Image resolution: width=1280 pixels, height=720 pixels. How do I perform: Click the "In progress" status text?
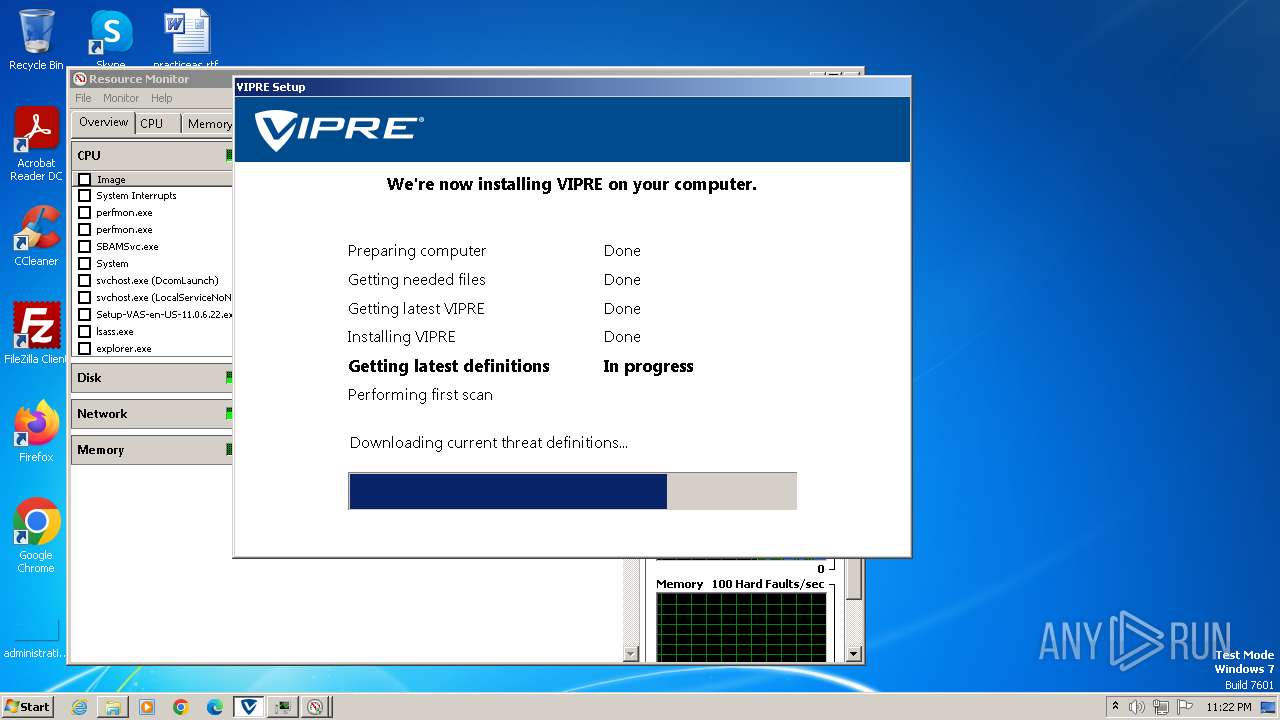point(648,366)
